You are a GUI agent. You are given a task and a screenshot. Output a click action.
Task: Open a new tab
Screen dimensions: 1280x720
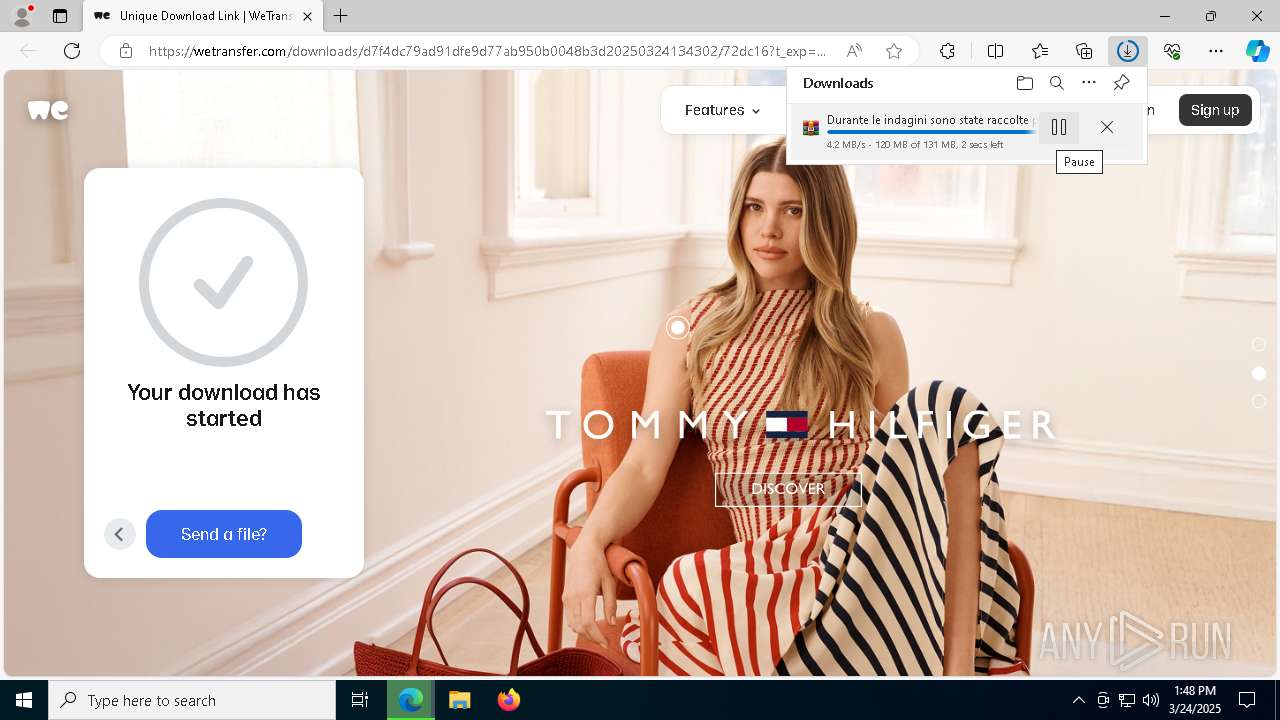(341, 16)
